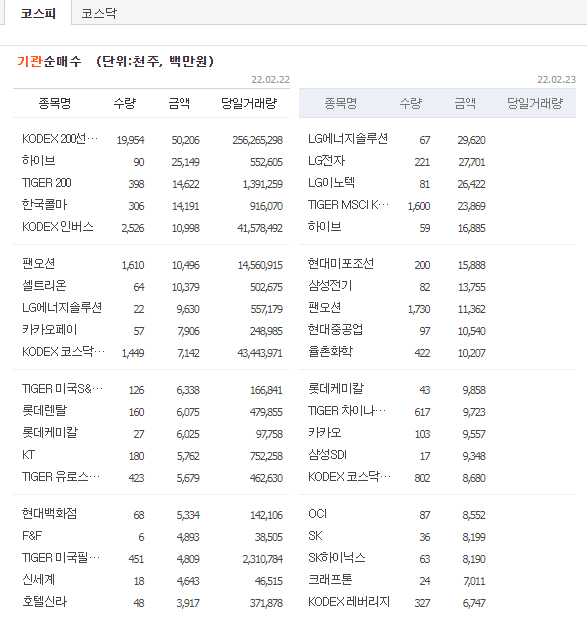Select the 기관순매수 title text
Screen dimensions: 587x620
[49, 61]
